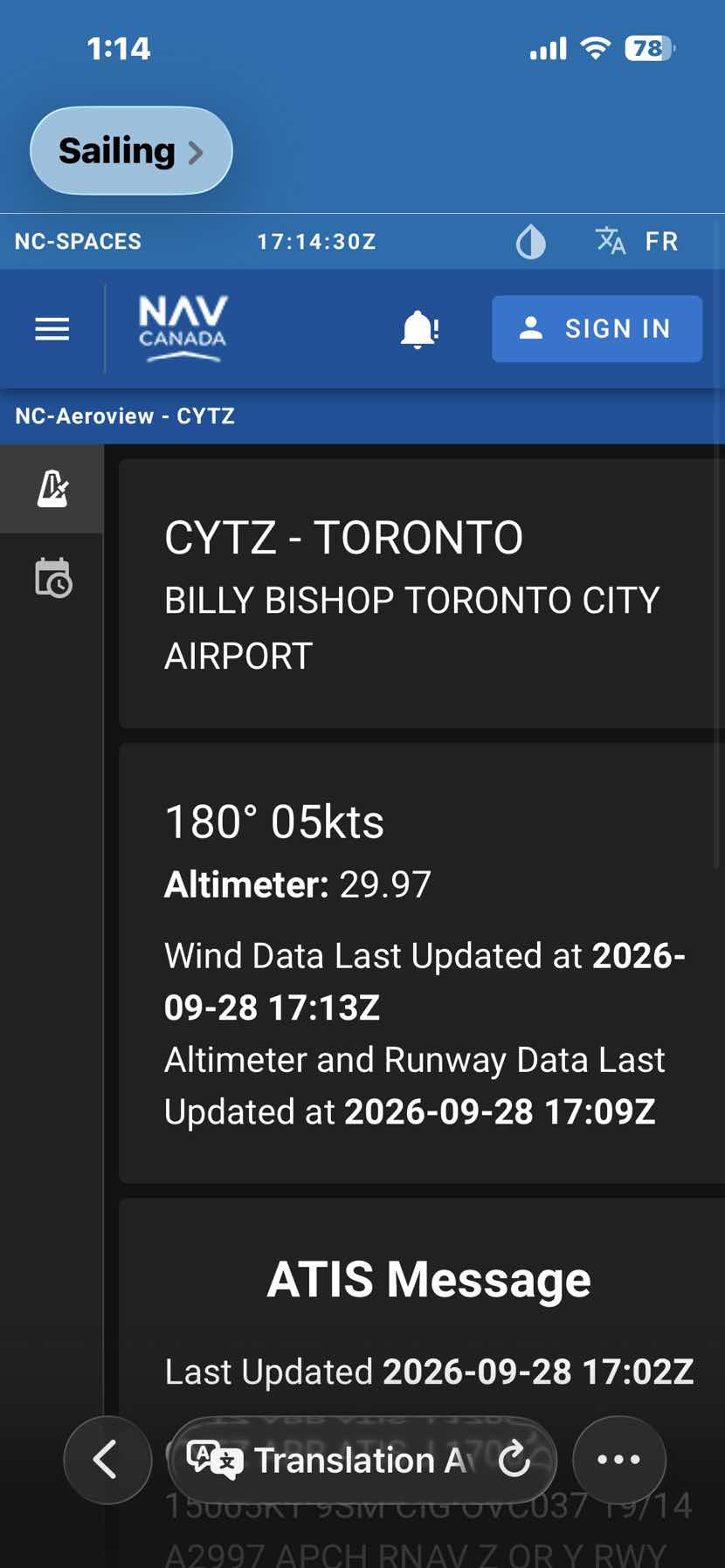This screenshot has height=1568, width=725.
Task: Expand the Sailing focus pill
Action: (x=131, y=150)
